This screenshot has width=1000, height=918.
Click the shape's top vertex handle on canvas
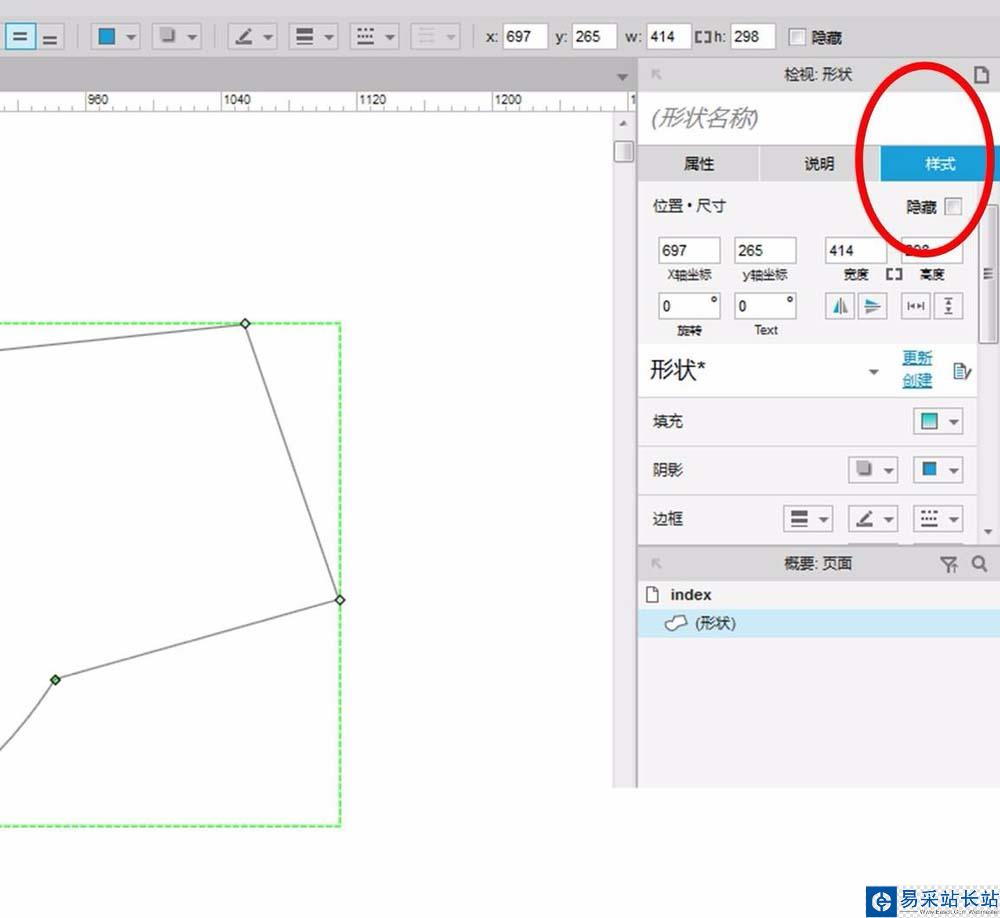click(x=245, y=323)
